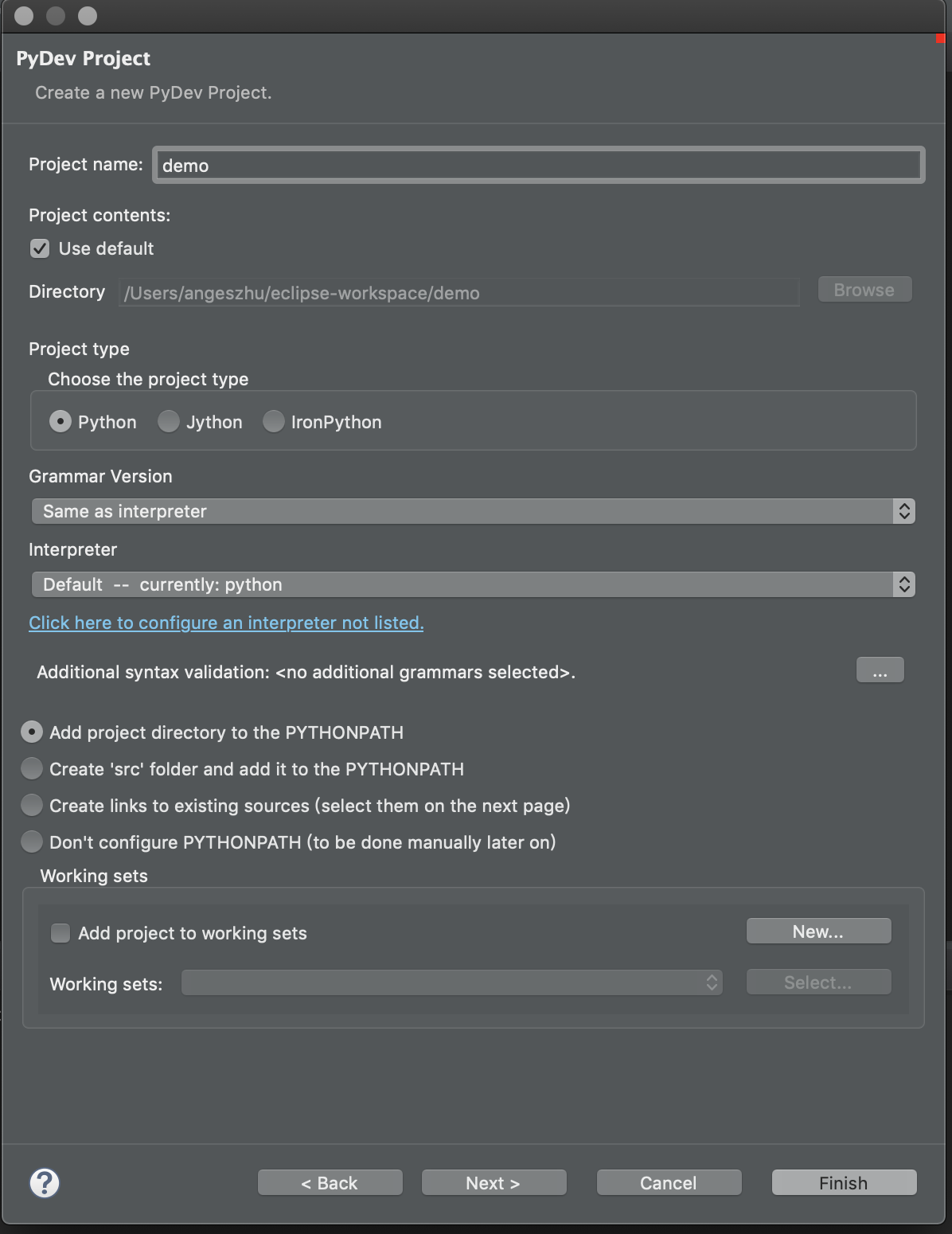
Task: Click into the Project name field
Action: click(538, 166)
